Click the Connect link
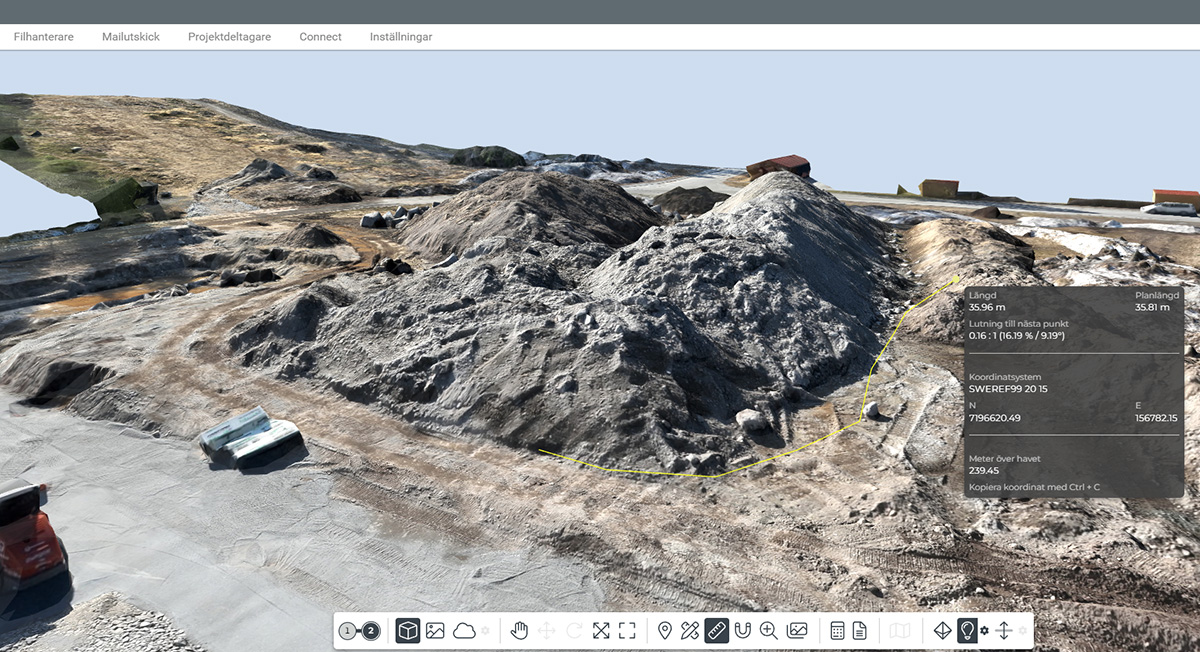The height and width of the screenshot is (652, 1200). tap(320, 37)
